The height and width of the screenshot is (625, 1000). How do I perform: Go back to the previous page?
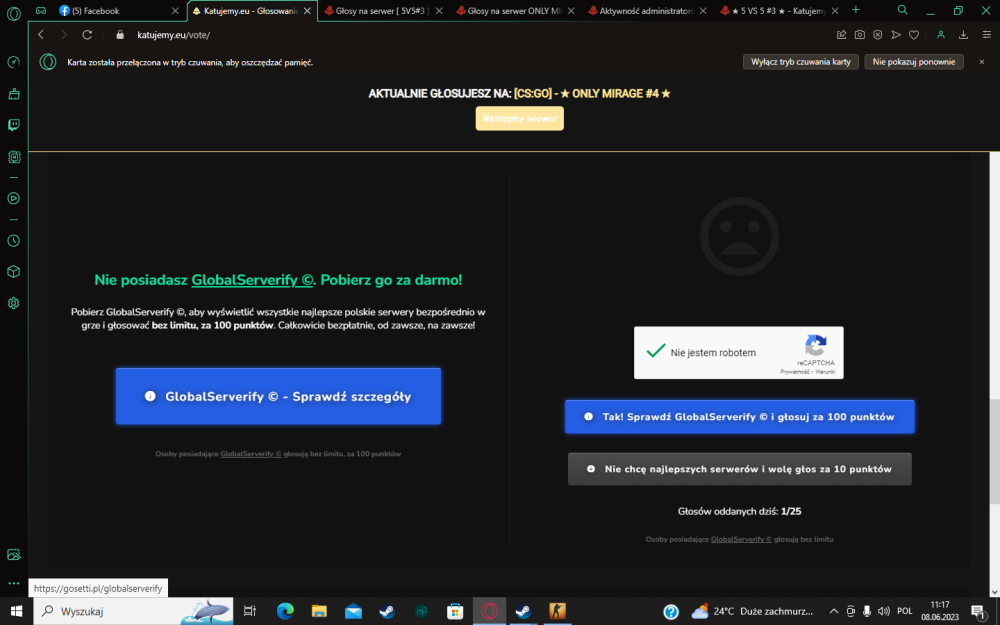click(x=41, y=34)
